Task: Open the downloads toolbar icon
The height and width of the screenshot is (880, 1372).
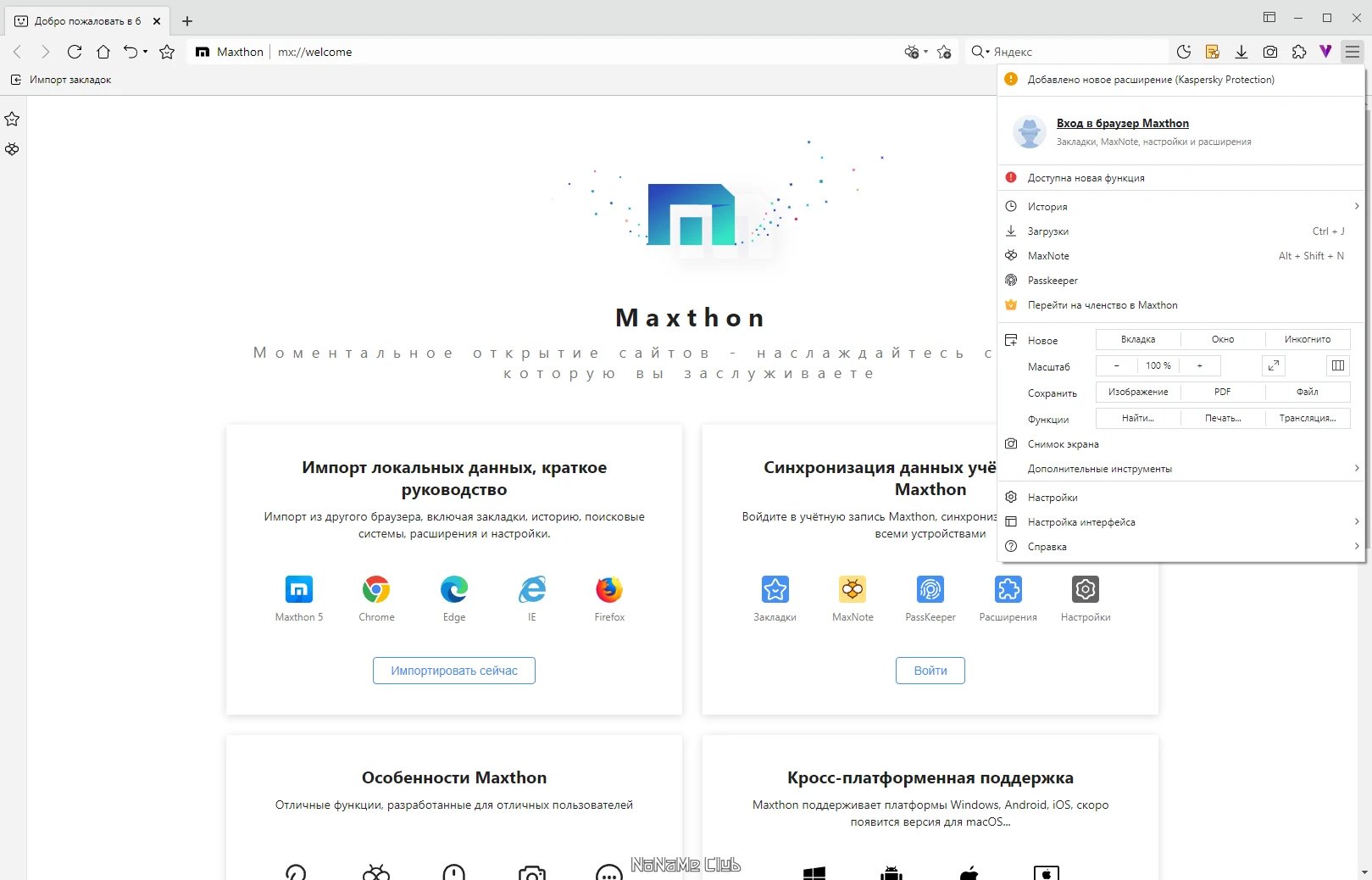Action: point(1241,52)
